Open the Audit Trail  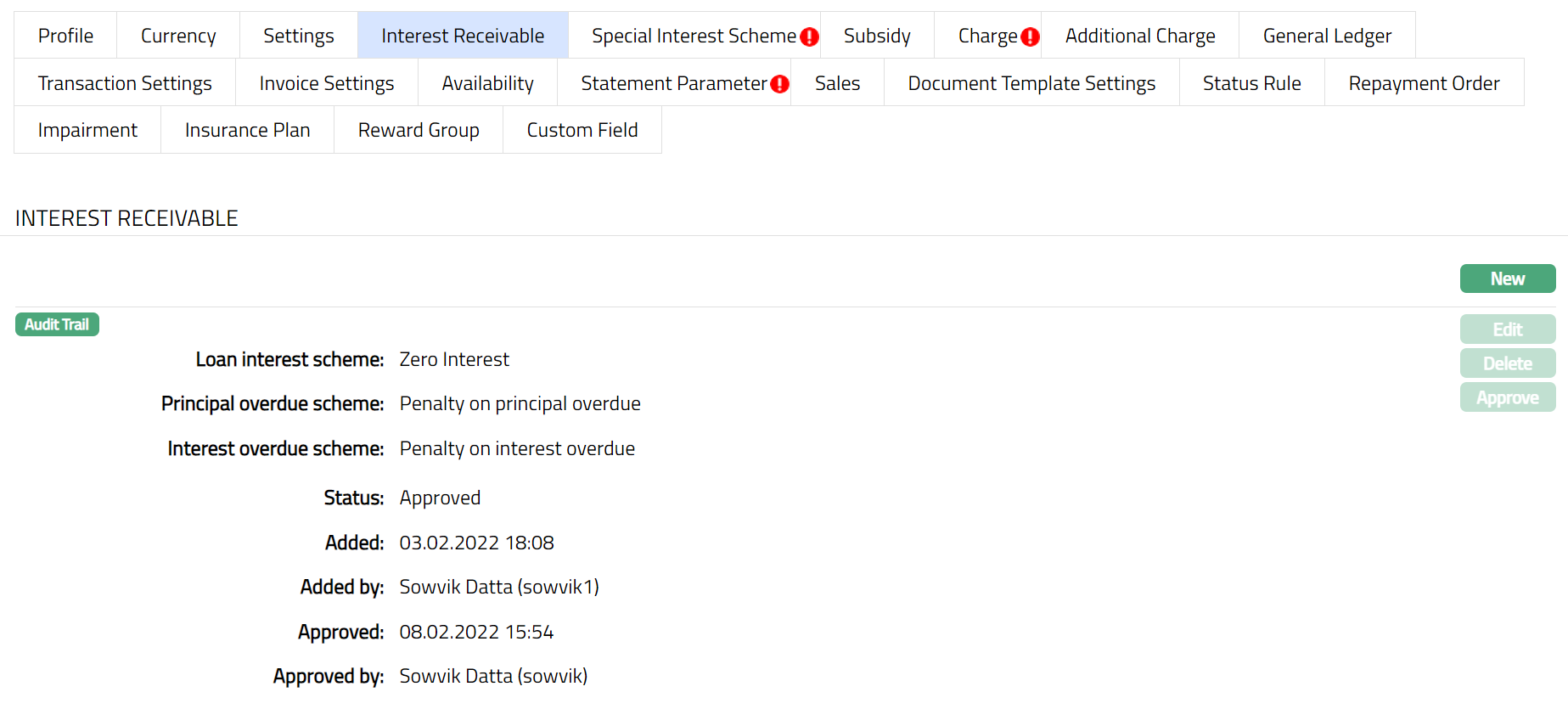click(x=57, y=324)
